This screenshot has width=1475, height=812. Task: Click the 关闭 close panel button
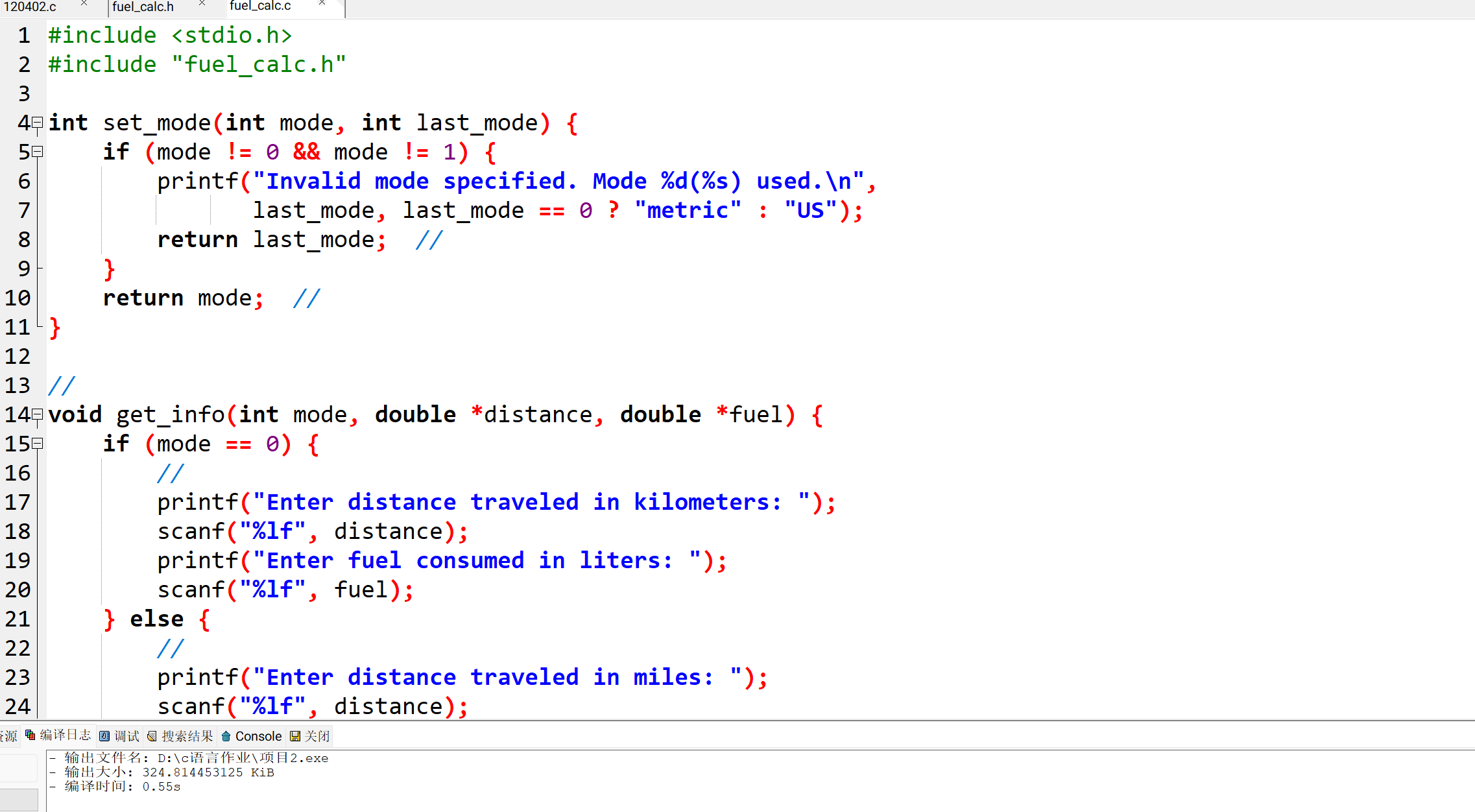pyautogui.click(x=317, y=736)
